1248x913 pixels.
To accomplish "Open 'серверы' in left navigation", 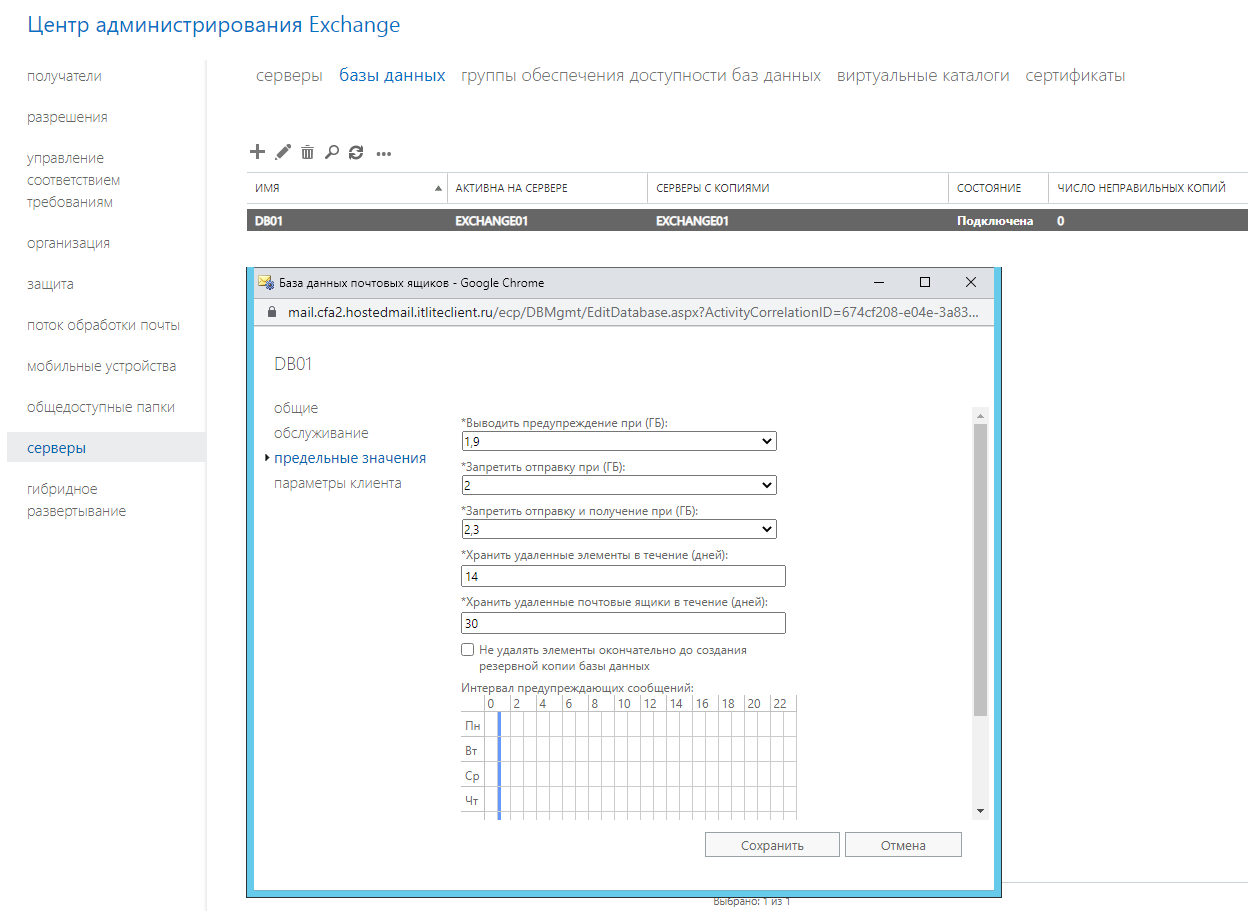I will point(106,448).
